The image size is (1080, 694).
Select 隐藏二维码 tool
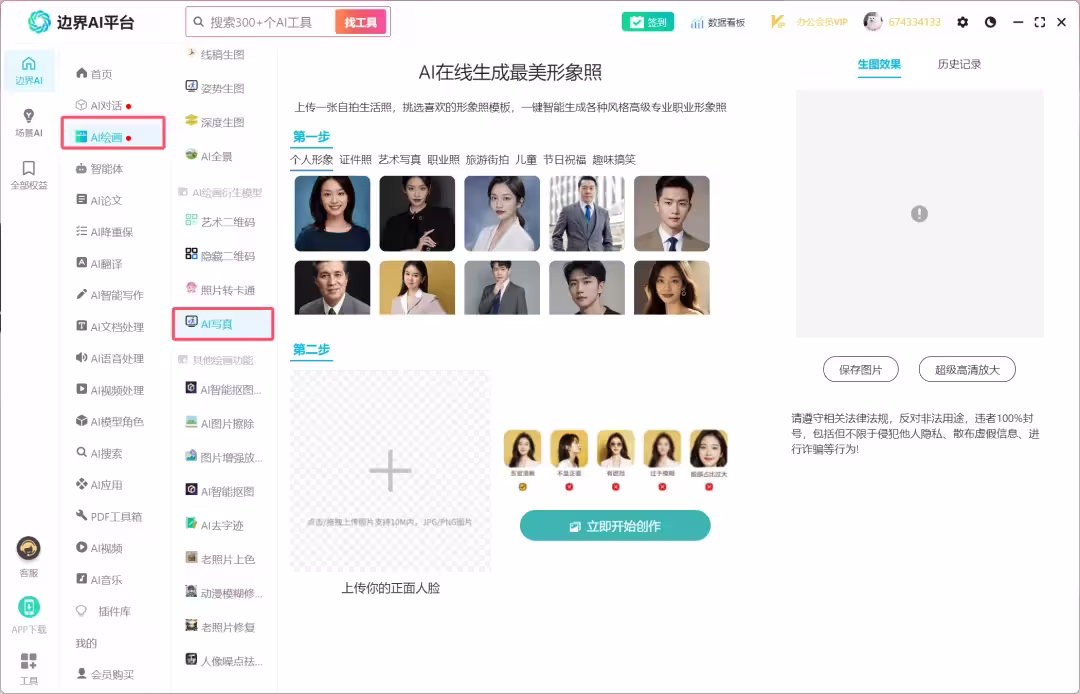(x=220, y=255)
